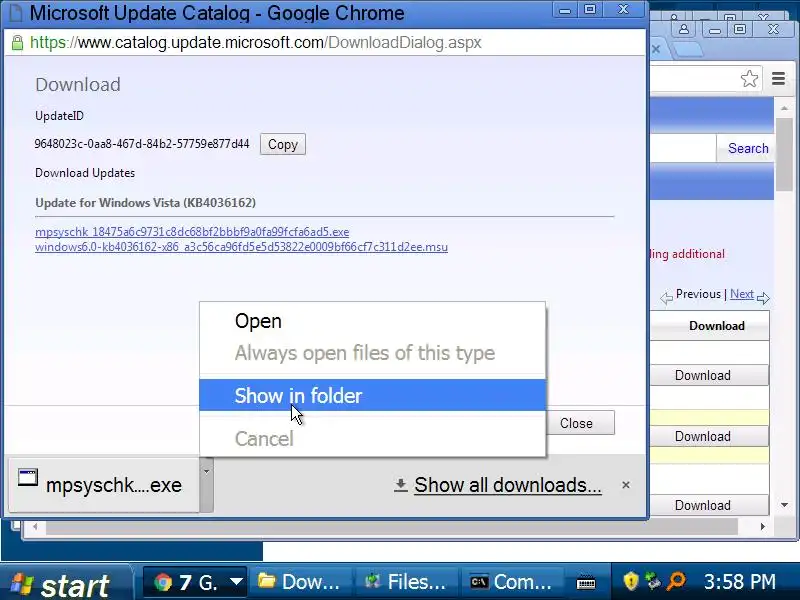This screenshot has height=600, width=800.
Task: Open Chrome's hamburger menu in background window
Action: 779,79
